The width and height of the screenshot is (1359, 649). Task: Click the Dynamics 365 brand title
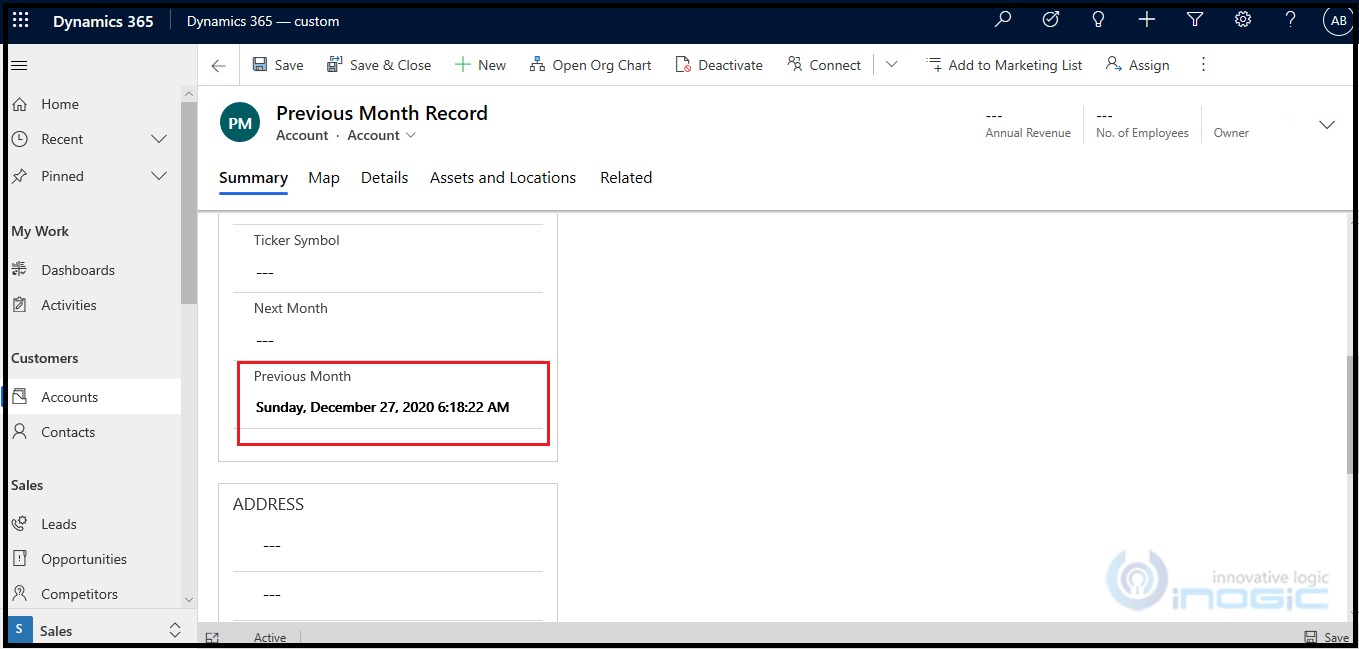(x=103, y=21)
